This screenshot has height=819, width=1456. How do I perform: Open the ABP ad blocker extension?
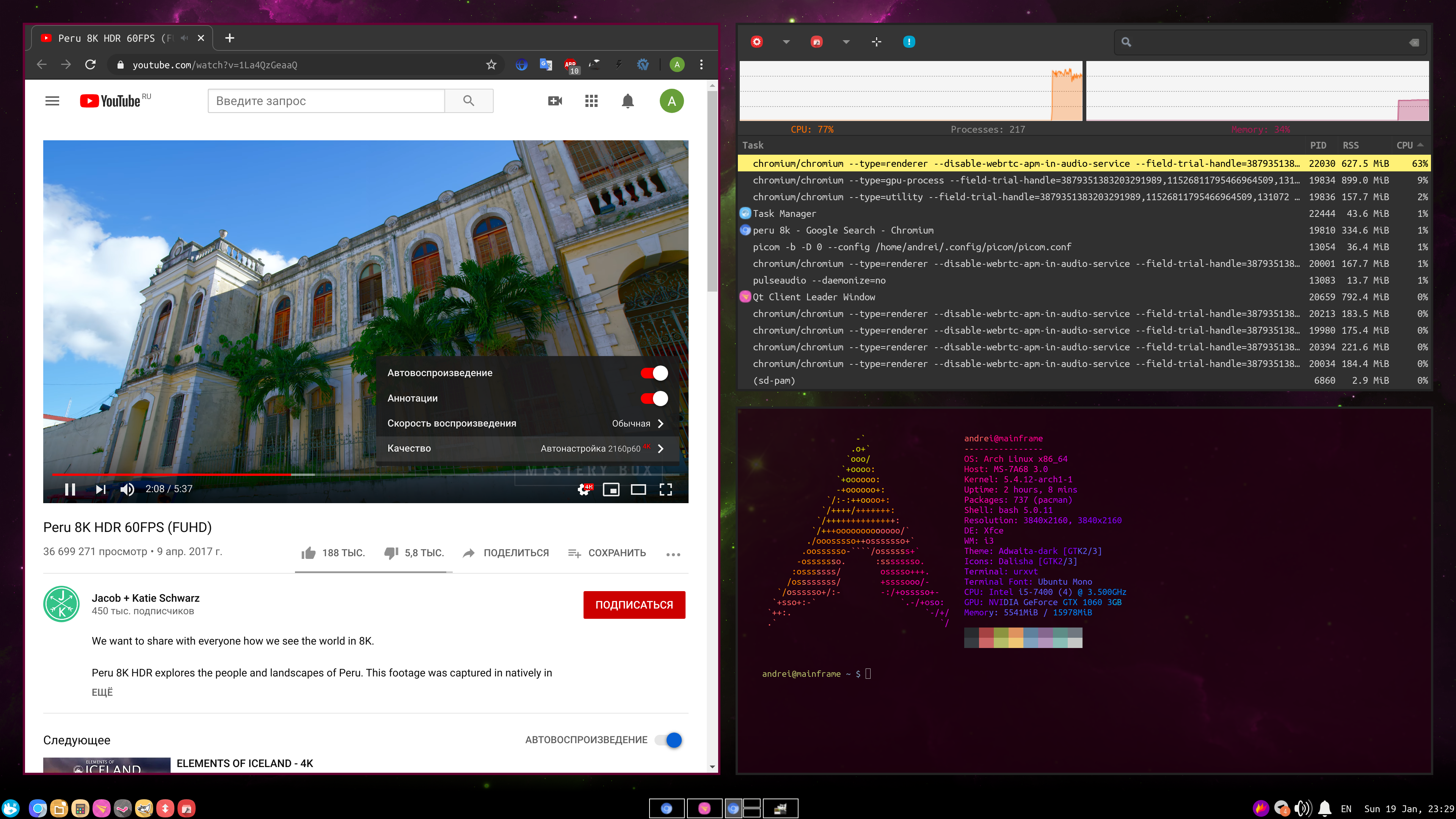click(571, 66)
